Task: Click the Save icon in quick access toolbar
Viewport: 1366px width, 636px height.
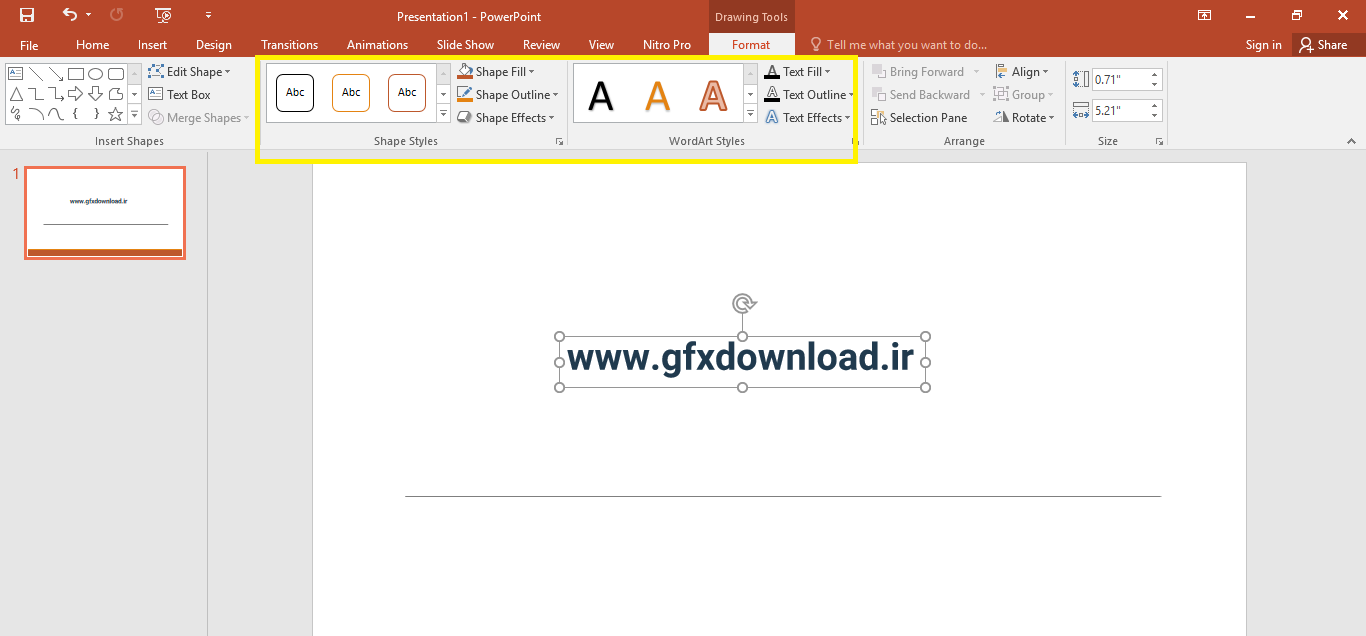Action: coord(27,15)
